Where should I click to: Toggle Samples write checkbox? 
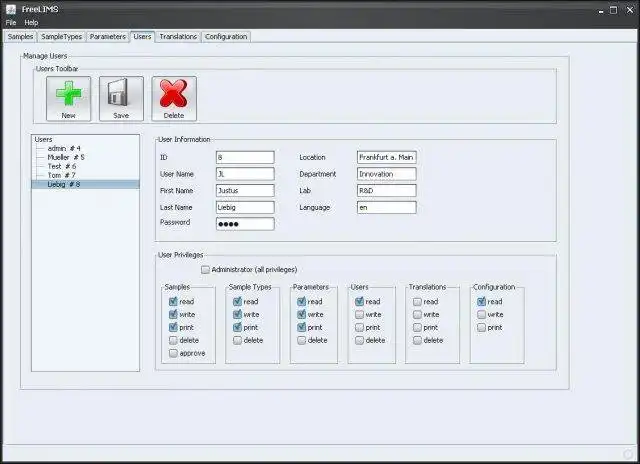173,314
